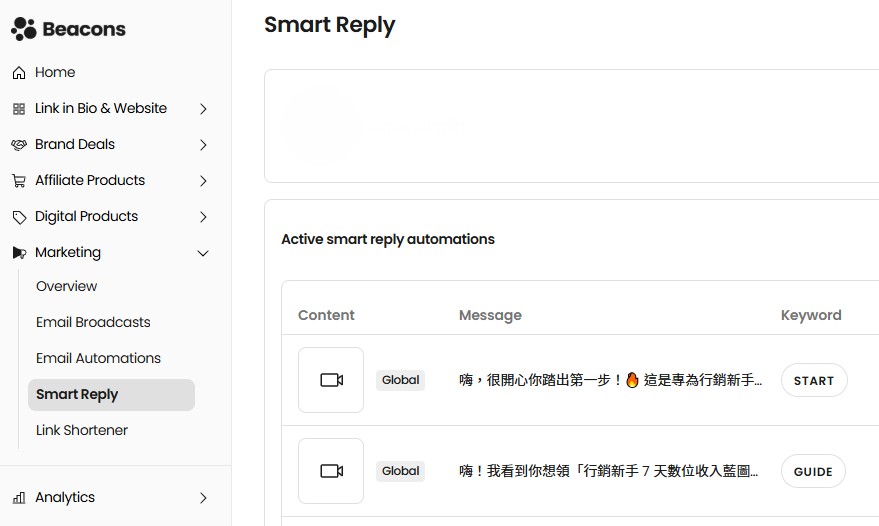Viewport: 879px width, 526px height.
Task: Click Active smart reply automations heading
Action: point(388,239)
